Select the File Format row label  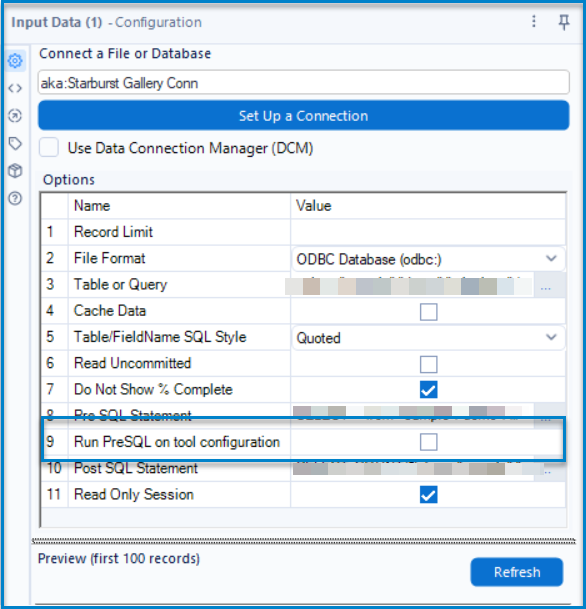point(110,258)
